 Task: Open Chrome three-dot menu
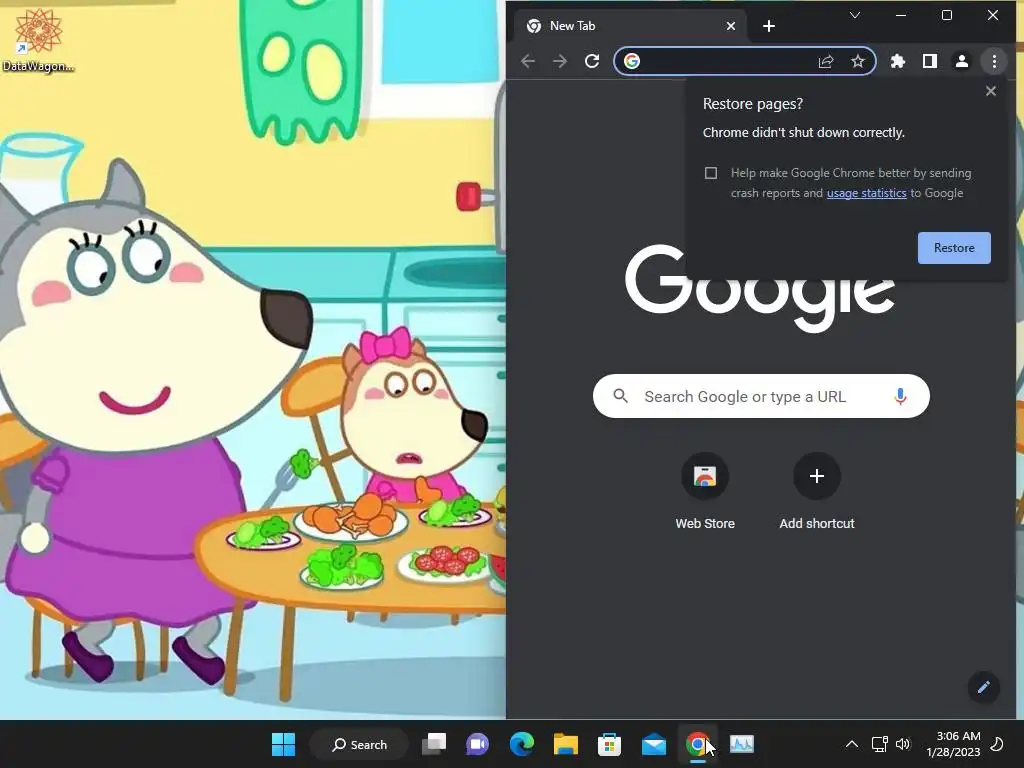point(994,61)
